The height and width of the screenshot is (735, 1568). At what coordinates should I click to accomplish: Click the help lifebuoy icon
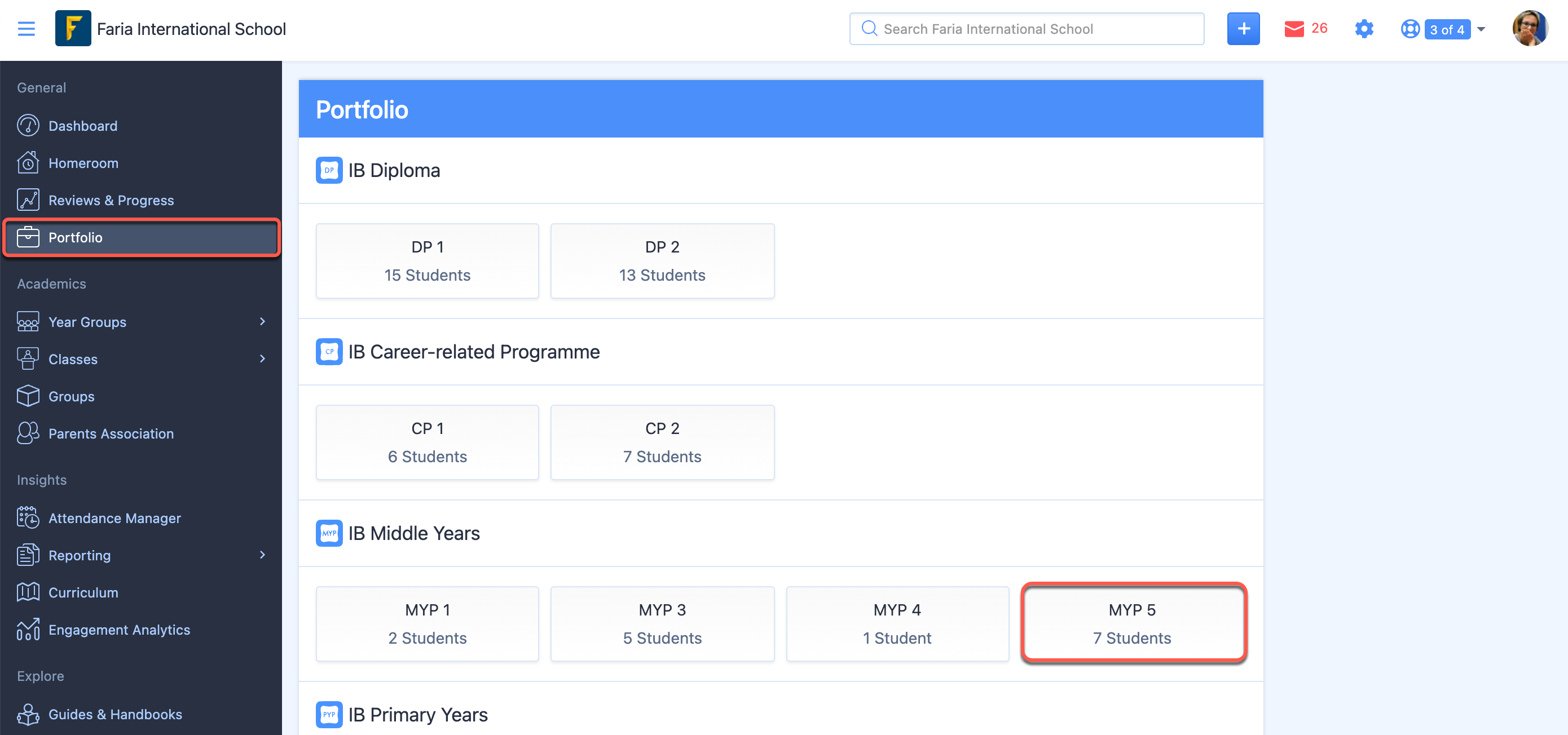point(1410,29)
